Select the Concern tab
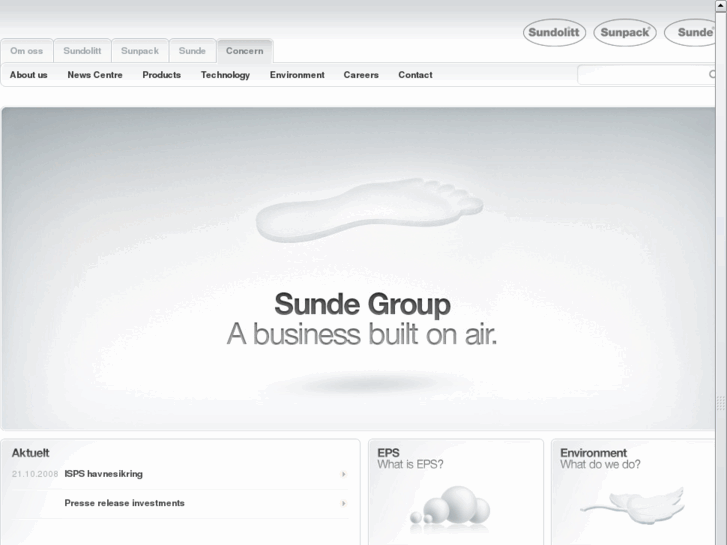Image resolution: width=727 pixels, height=545 pixels. pos(245,51)
